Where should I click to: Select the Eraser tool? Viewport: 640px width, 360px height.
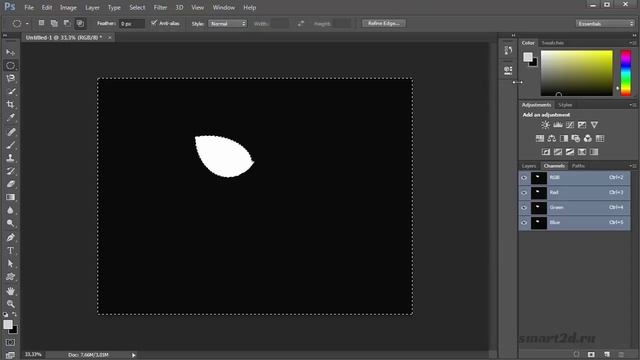11,184
